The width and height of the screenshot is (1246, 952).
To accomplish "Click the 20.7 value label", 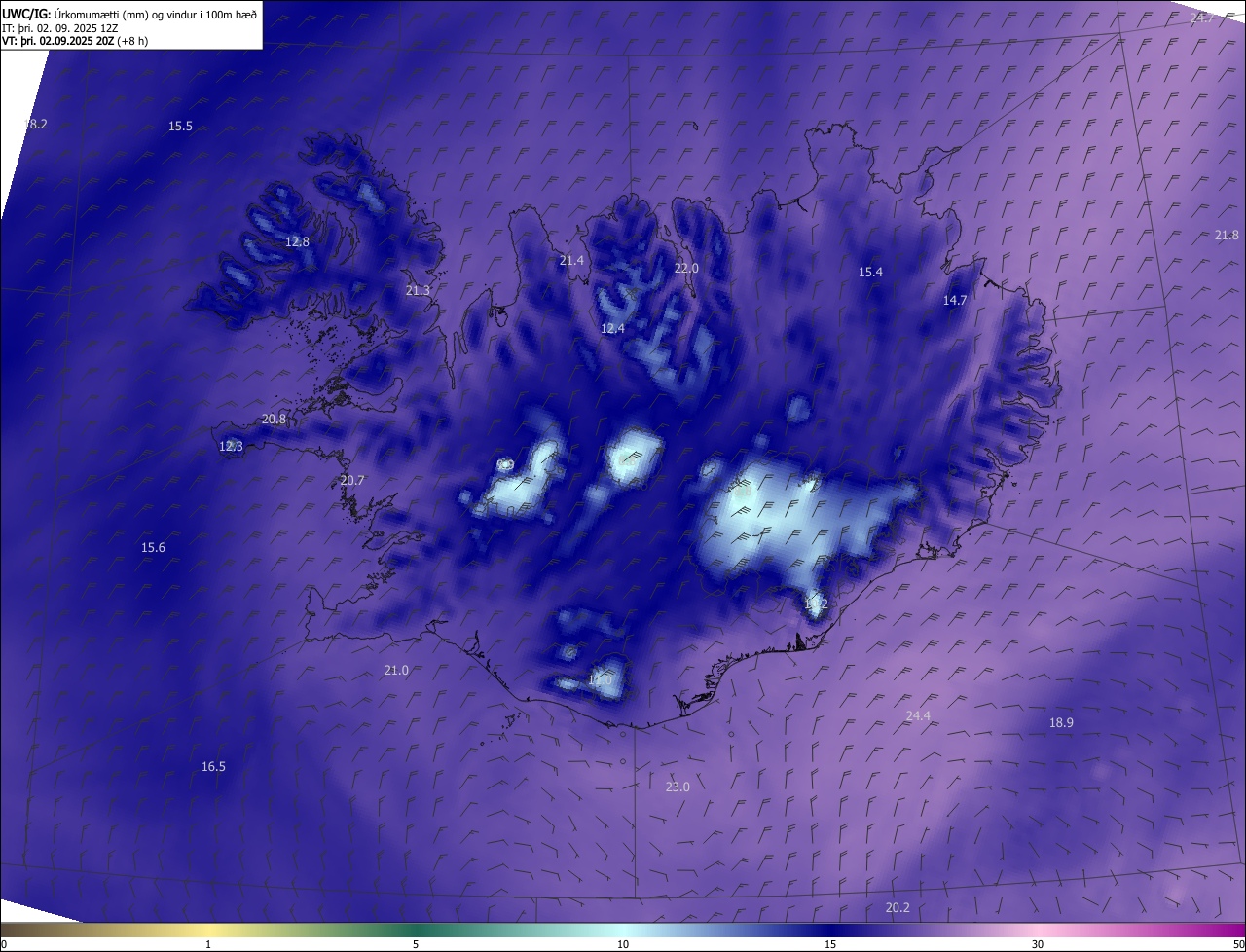I will [351, 481].
